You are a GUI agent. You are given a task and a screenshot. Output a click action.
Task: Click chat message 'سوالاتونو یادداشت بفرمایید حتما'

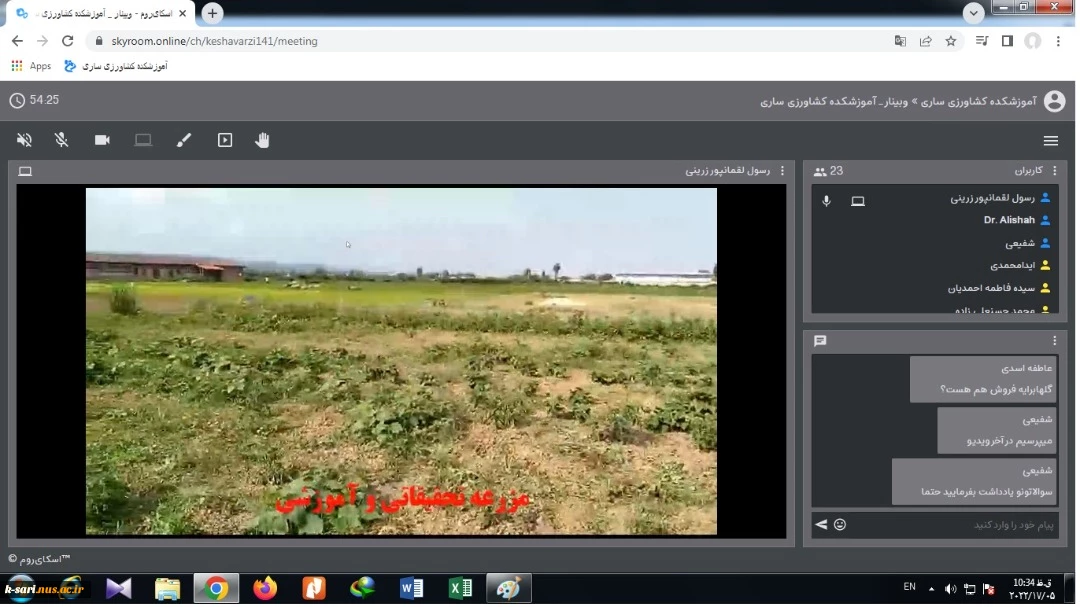pos(974,482)
